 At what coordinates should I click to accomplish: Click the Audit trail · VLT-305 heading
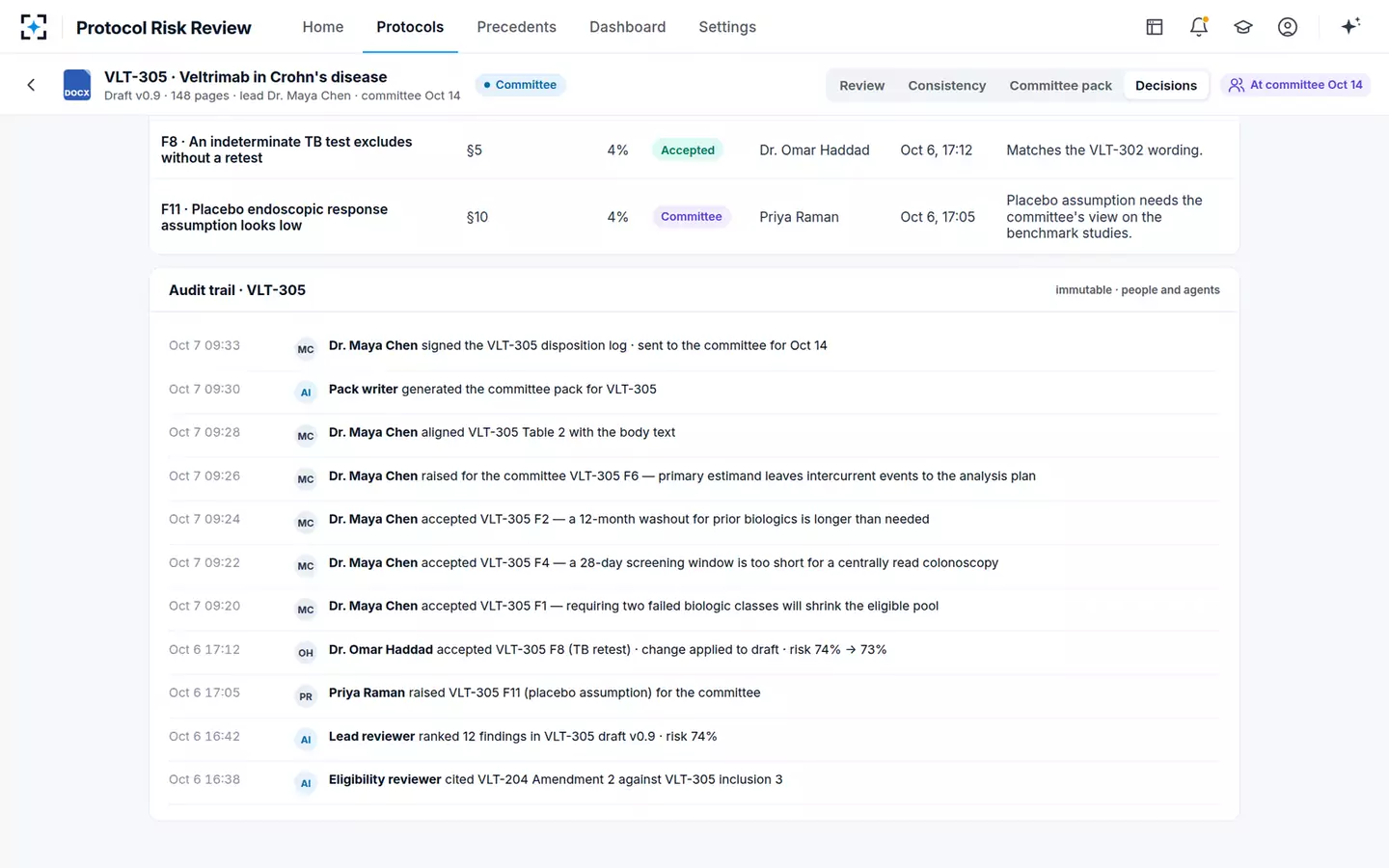click(237, 290)
